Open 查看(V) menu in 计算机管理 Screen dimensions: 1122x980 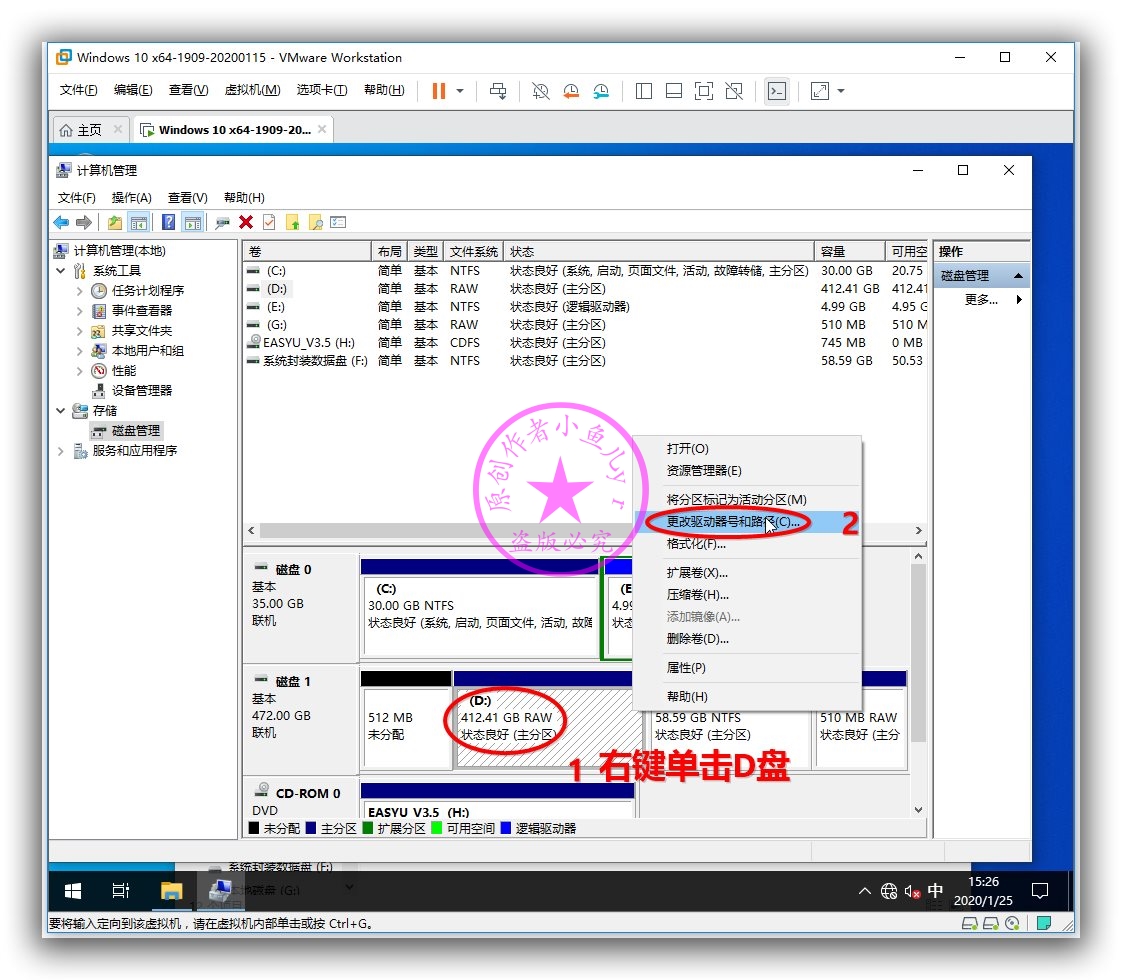coord(187,198)
